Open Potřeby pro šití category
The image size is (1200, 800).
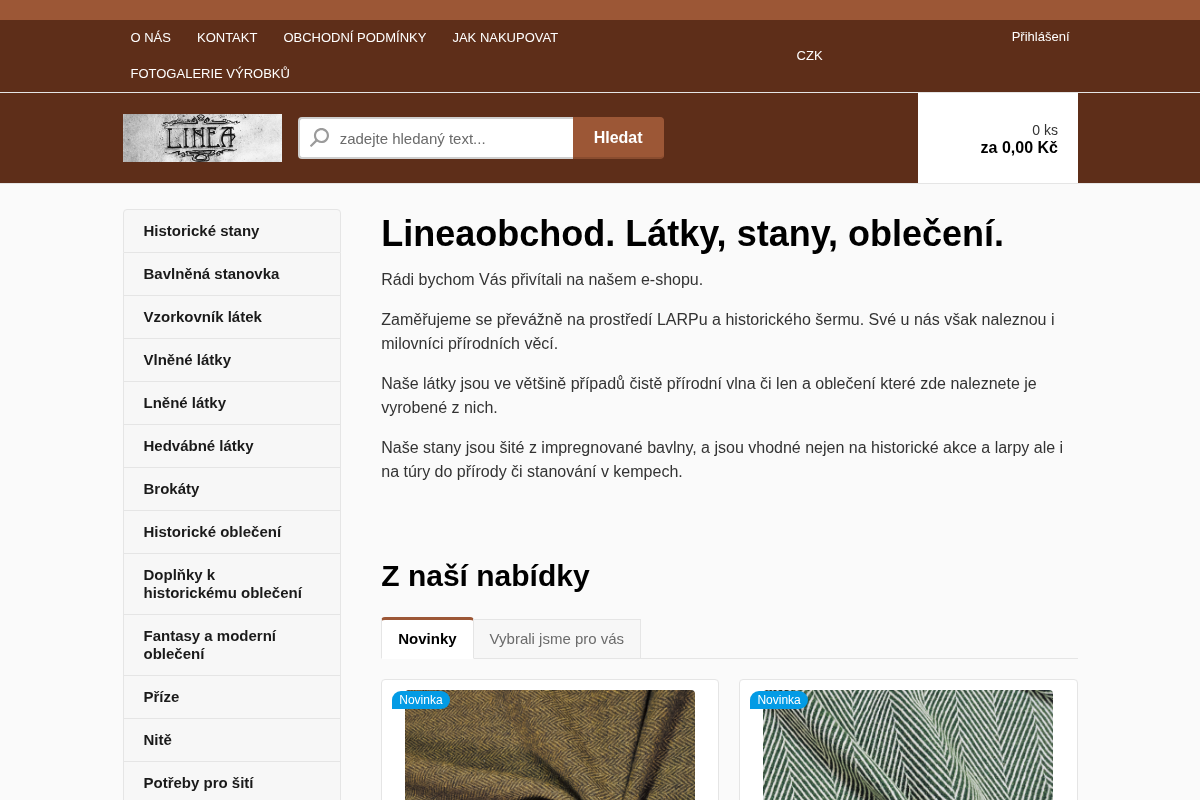[232, 783]
